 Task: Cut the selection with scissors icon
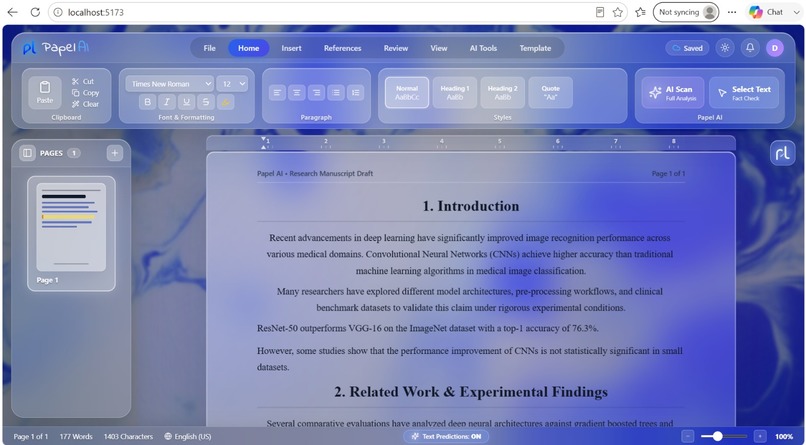pyautogui.click(x=83, y=81)
